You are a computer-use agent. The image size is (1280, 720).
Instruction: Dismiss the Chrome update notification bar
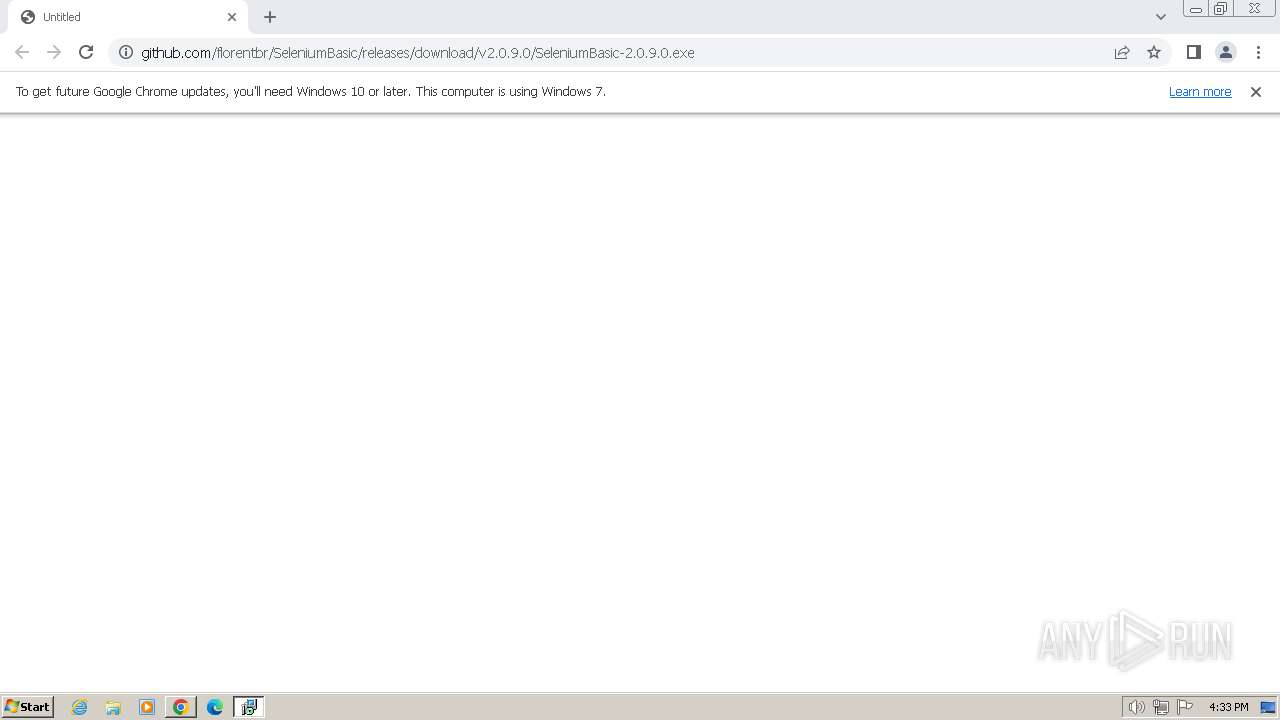(1256, 91)
